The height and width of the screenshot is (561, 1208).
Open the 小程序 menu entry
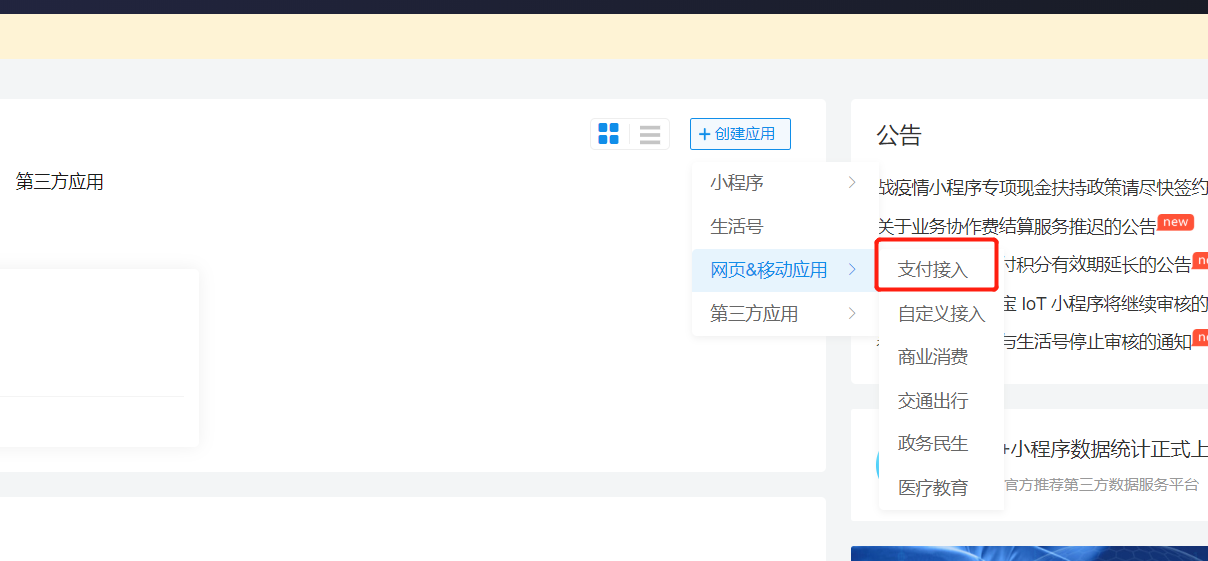pyautogui.click(x=784, y=183)
